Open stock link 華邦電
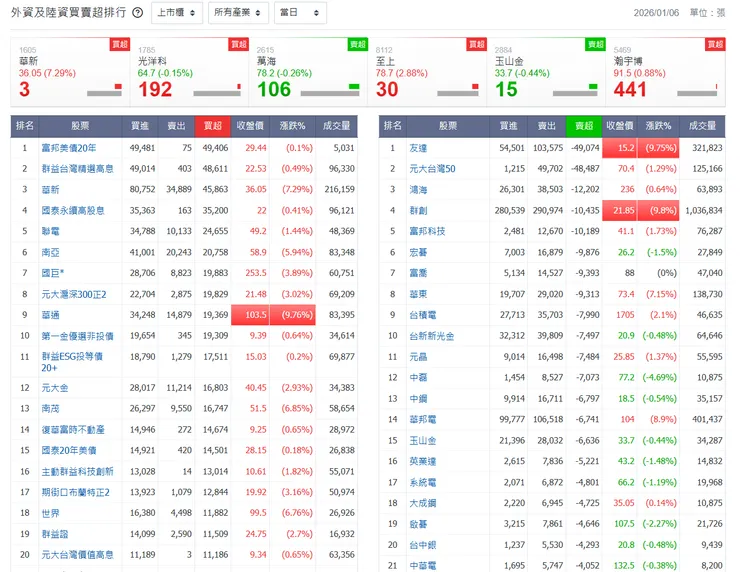The image size is (740, 572). click(x=423, y=419)
